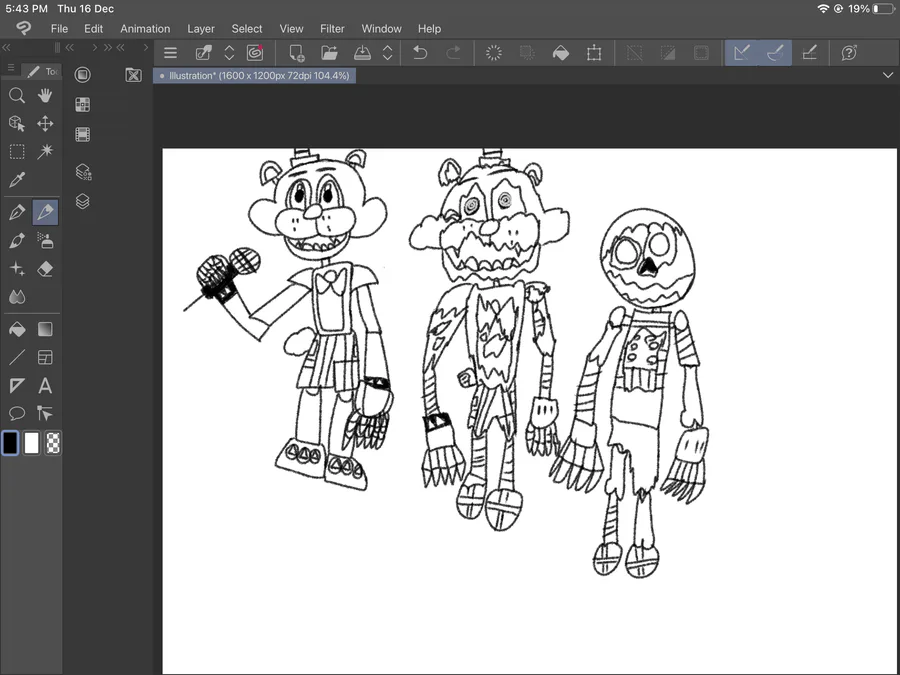Select the Hand move-canvas tool
900x675 pixels.
(45, 95)
